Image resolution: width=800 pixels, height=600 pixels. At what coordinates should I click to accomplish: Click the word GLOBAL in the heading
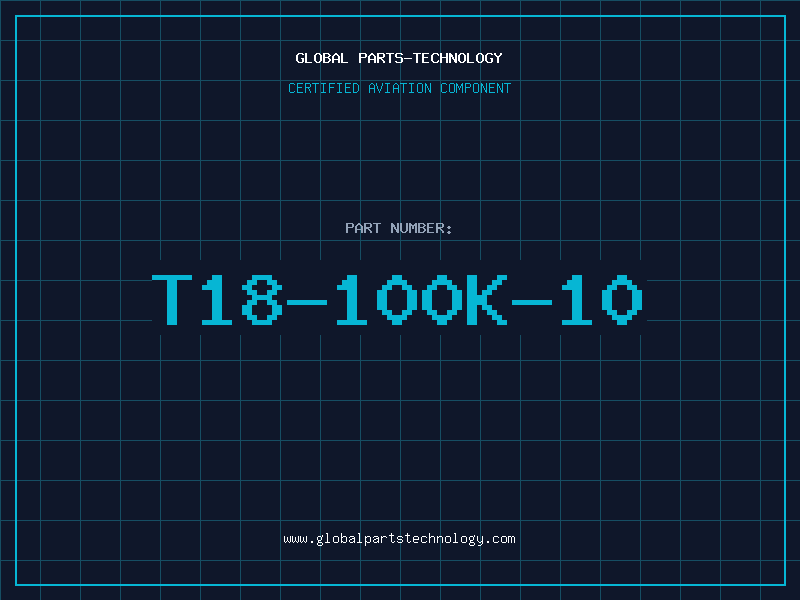pyautogui.click(x=322, y=58)
